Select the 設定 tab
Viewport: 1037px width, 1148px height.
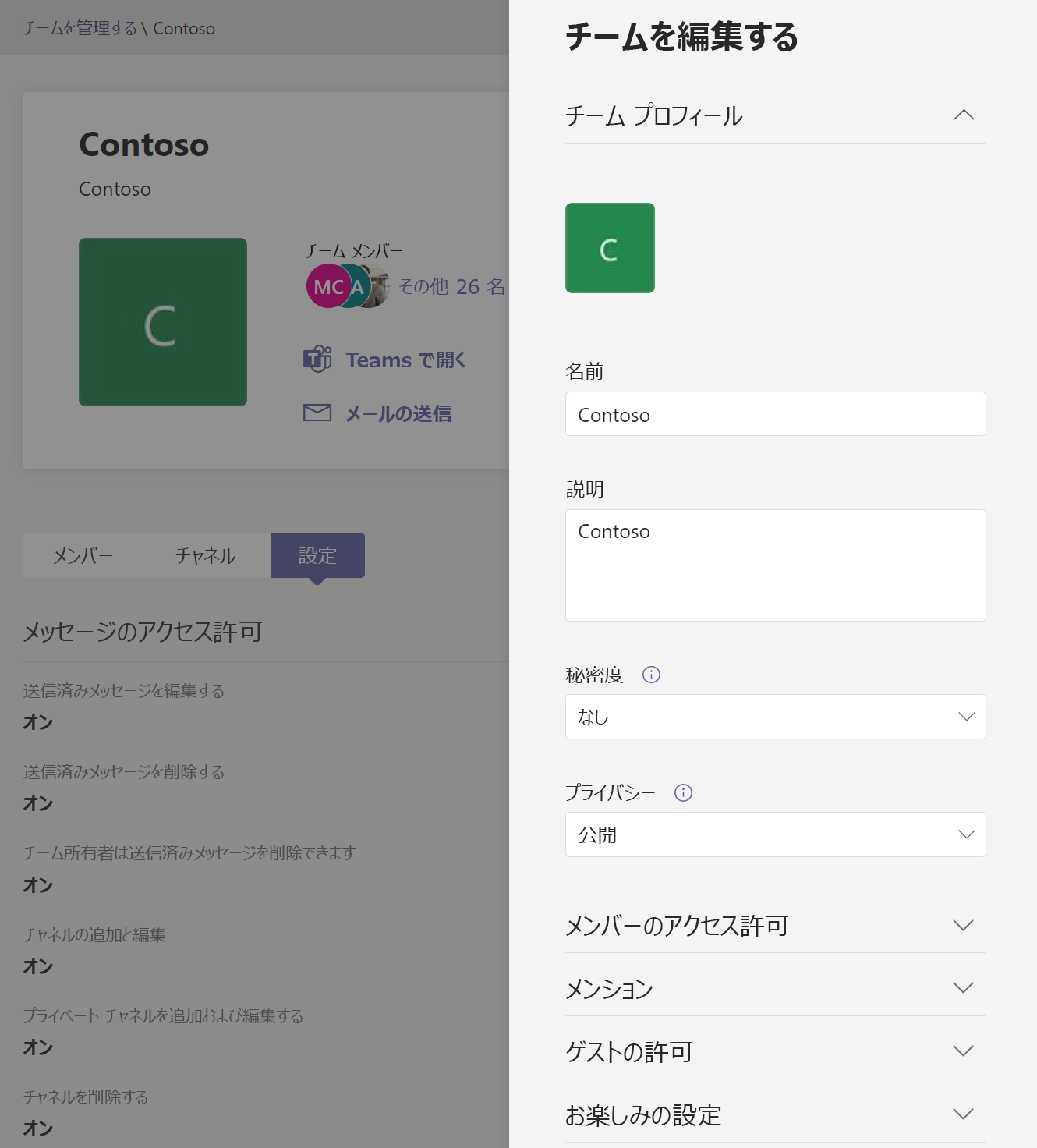pos(318,555)
